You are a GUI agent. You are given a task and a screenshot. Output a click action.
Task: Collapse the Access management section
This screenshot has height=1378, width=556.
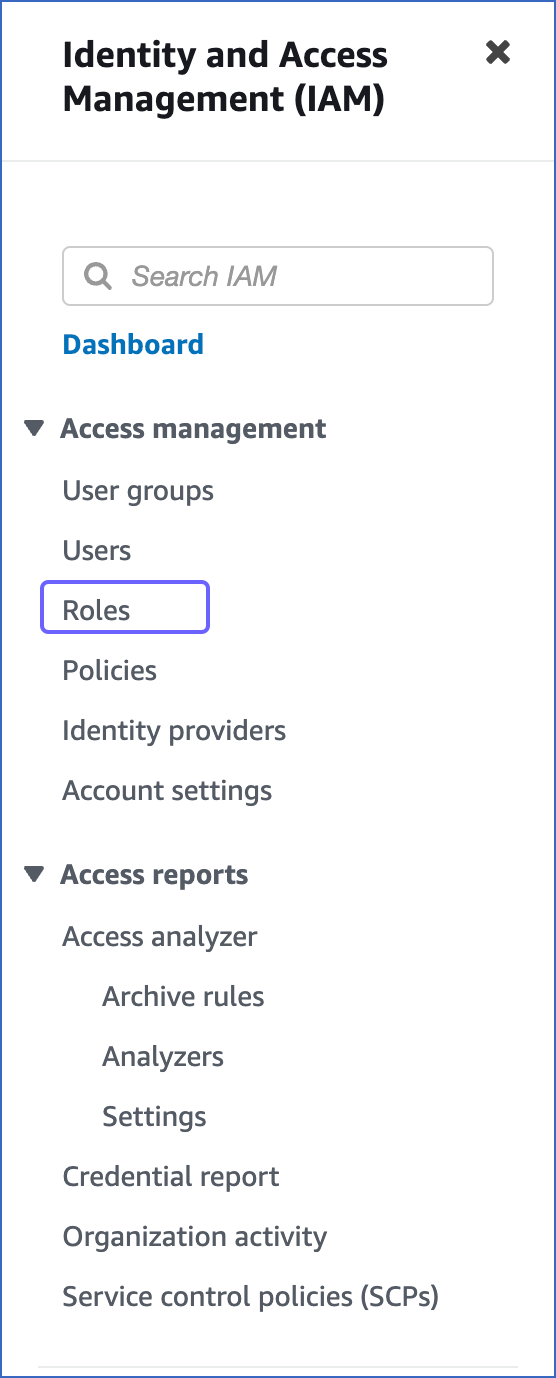[x=35, y=429]
